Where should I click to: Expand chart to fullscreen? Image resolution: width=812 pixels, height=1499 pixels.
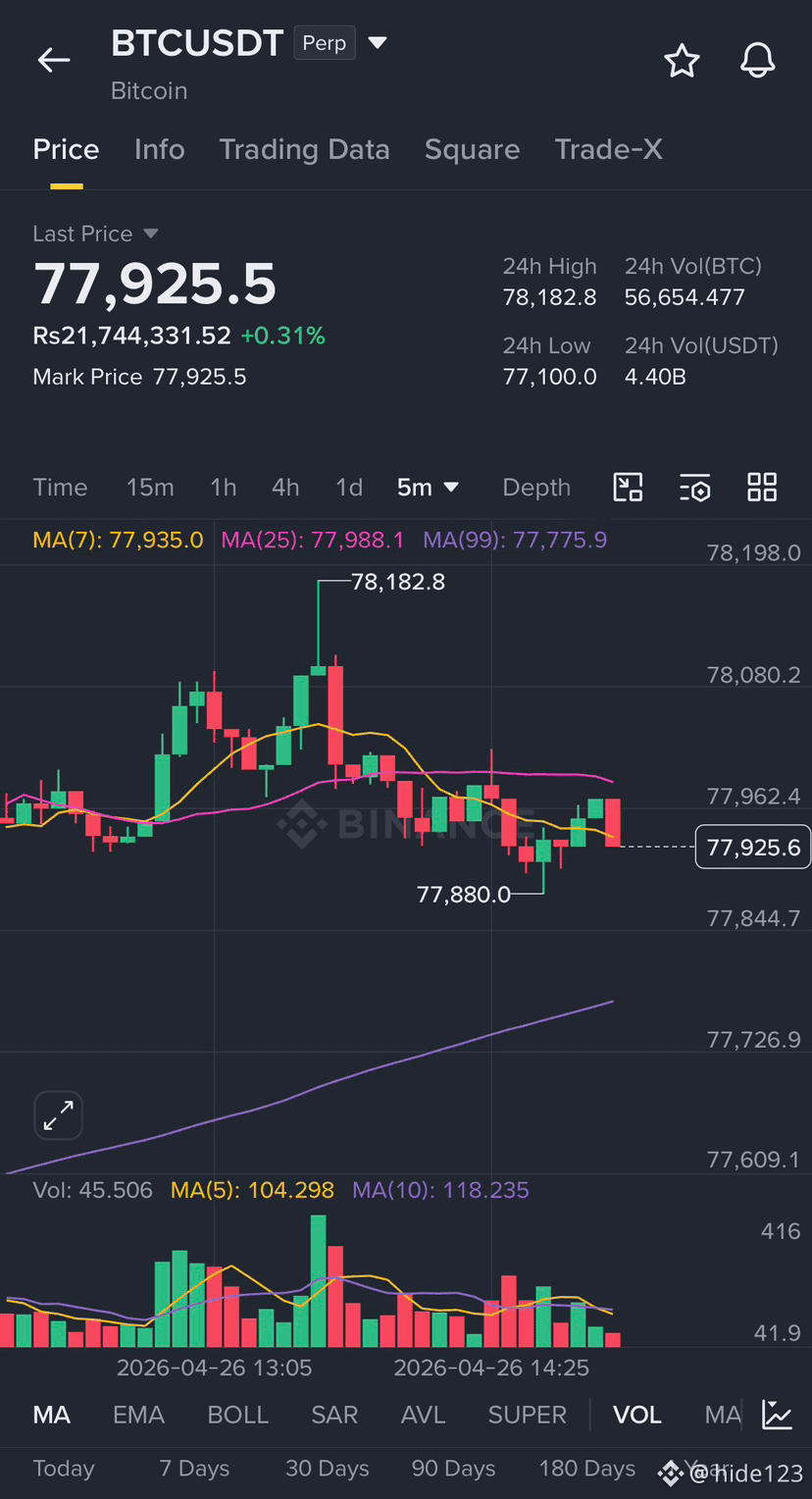(x=59, y=1115)
